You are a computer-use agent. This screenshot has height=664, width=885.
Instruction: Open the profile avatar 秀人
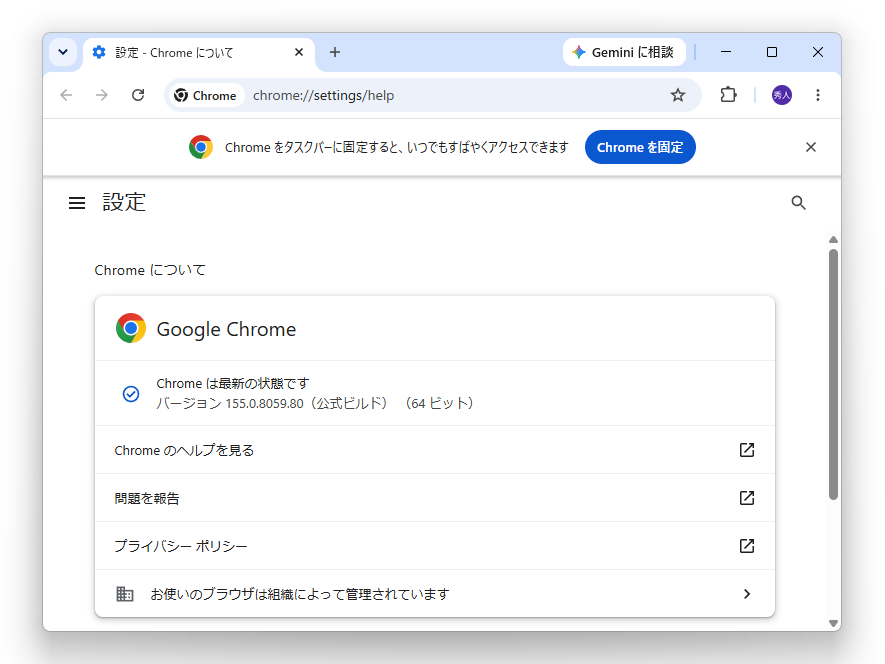point(782,95)
